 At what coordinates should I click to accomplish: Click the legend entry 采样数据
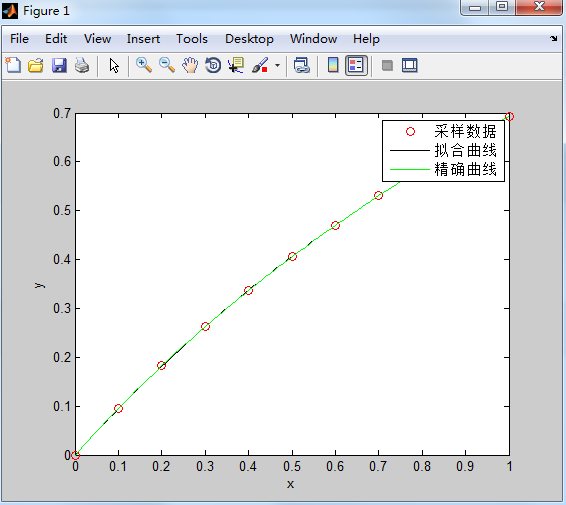[465, 131]
